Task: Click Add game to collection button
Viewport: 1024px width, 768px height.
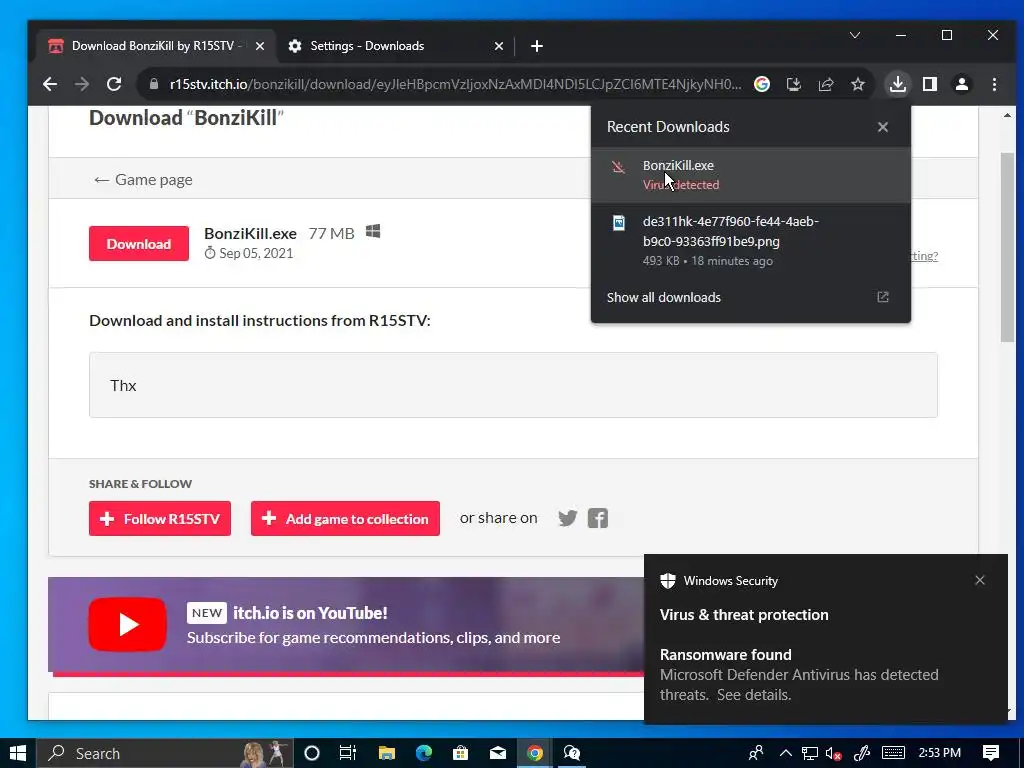Action: pos(345,519)
